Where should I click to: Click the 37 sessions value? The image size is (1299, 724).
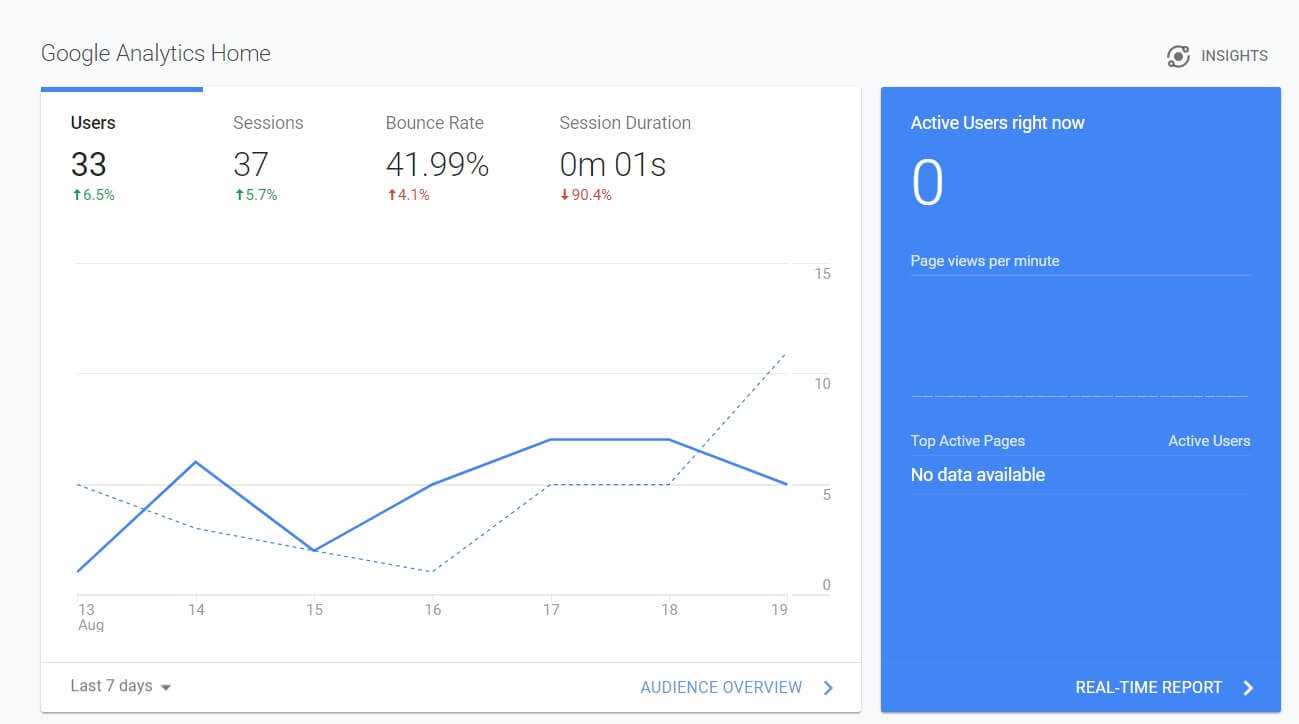point(251,164)
